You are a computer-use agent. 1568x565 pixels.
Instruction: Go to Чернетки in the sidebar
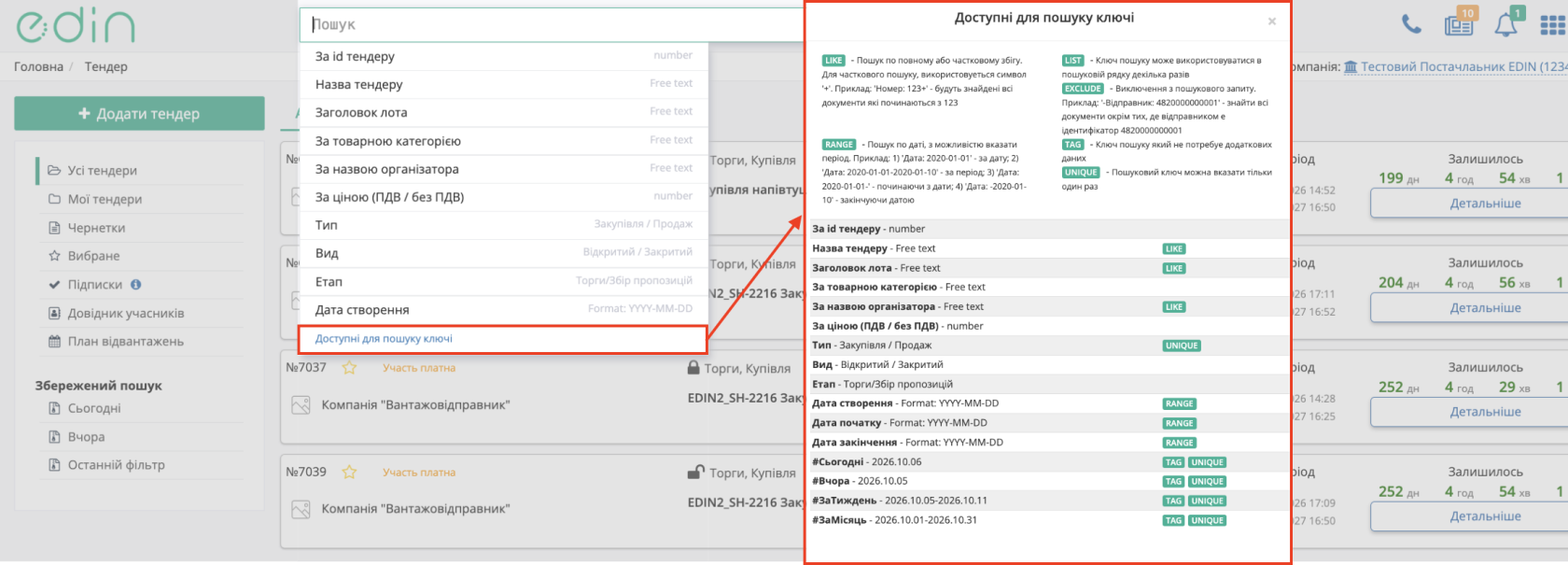point(95,228)
